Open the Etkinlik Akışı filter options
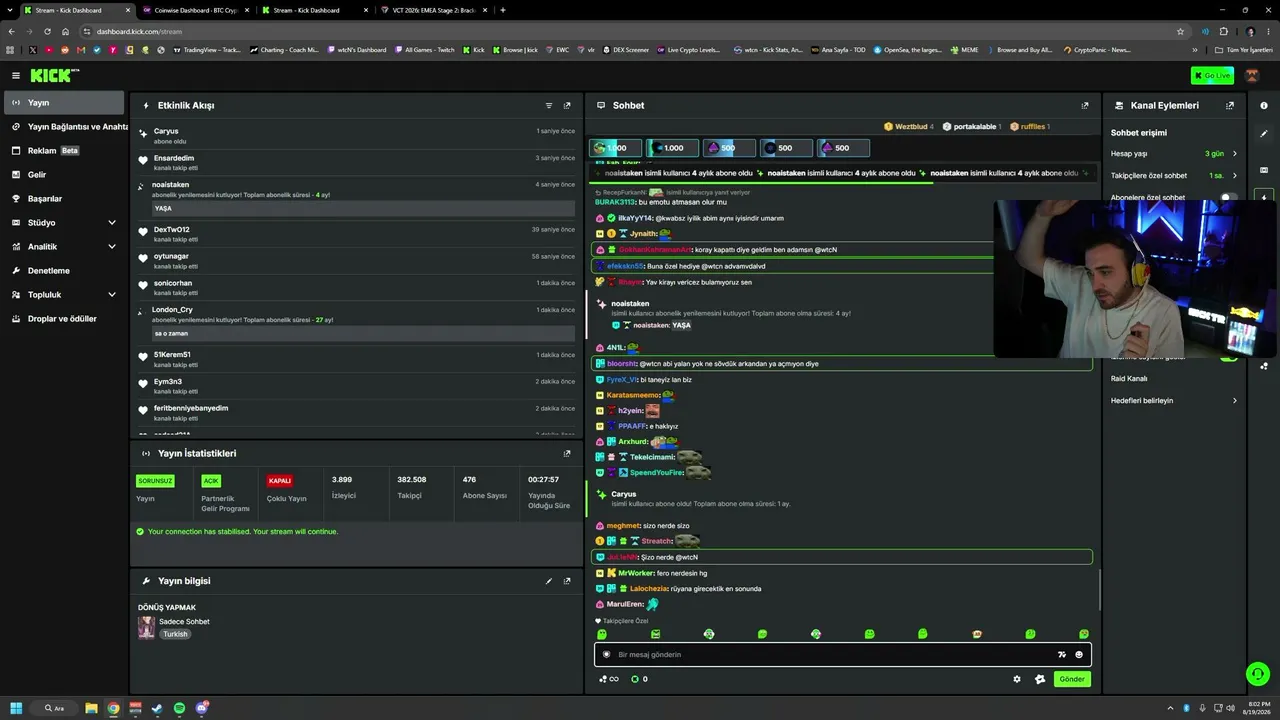 [x=549, y=105]
